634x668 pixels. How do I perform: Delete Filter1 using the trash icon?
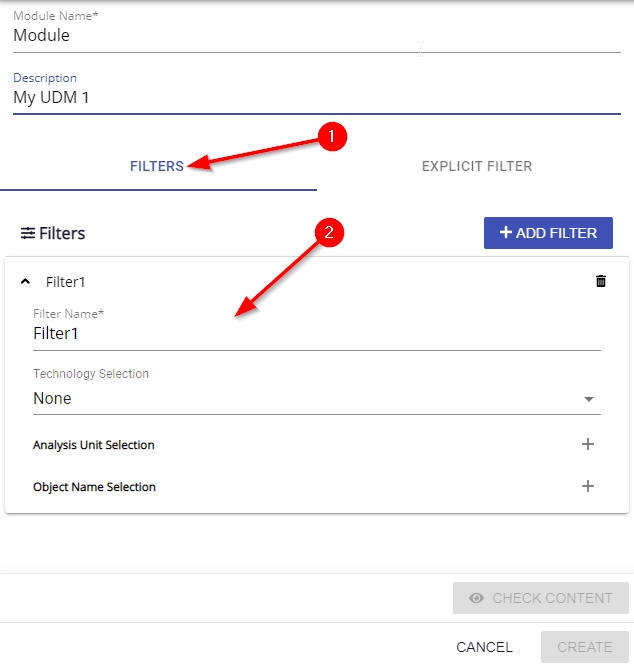tap(600, 282)
